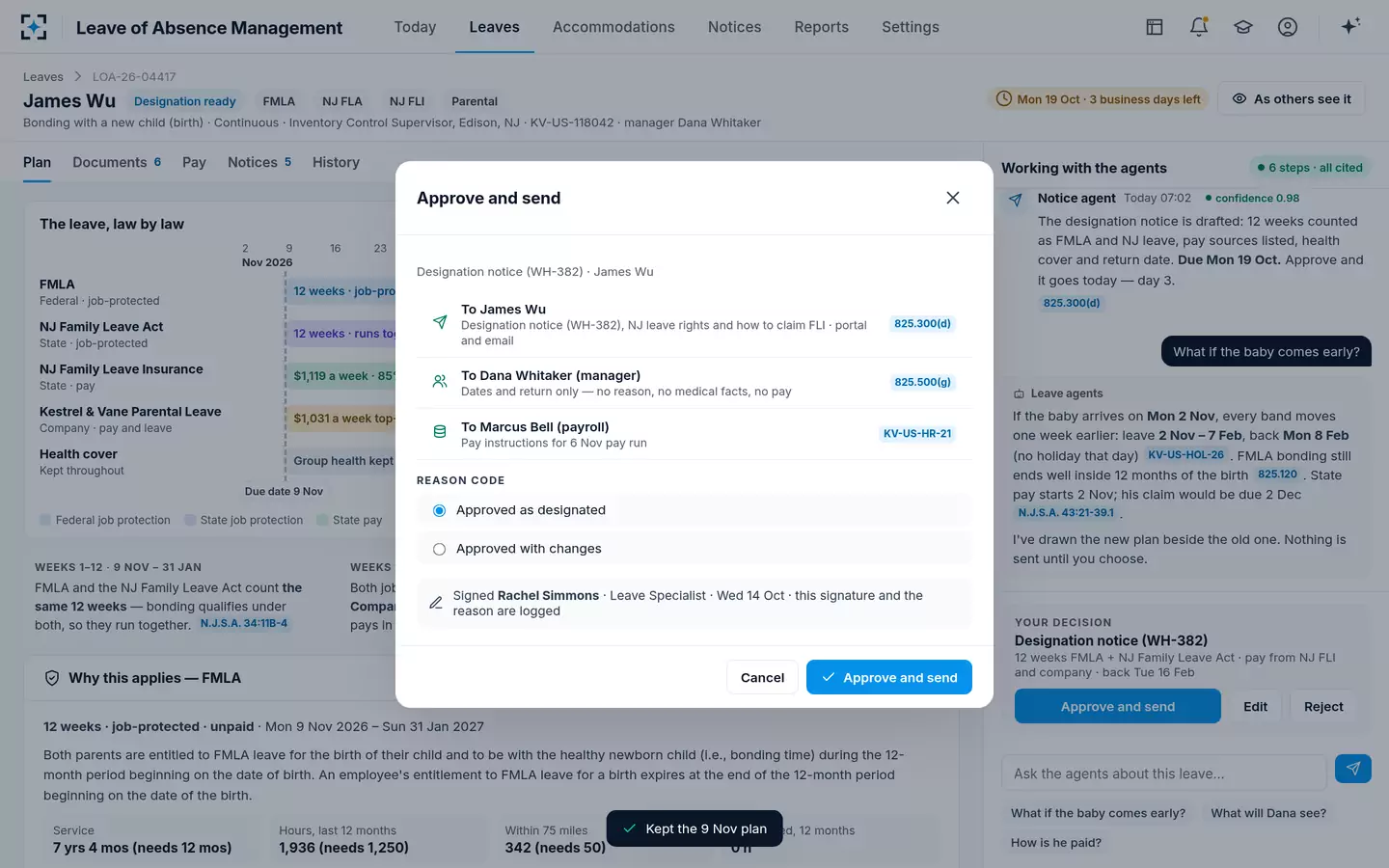The width and height of the screenshot is (1389, 868).
Task: Click the graduation cap learning icon
Action: coord(1243,27)
